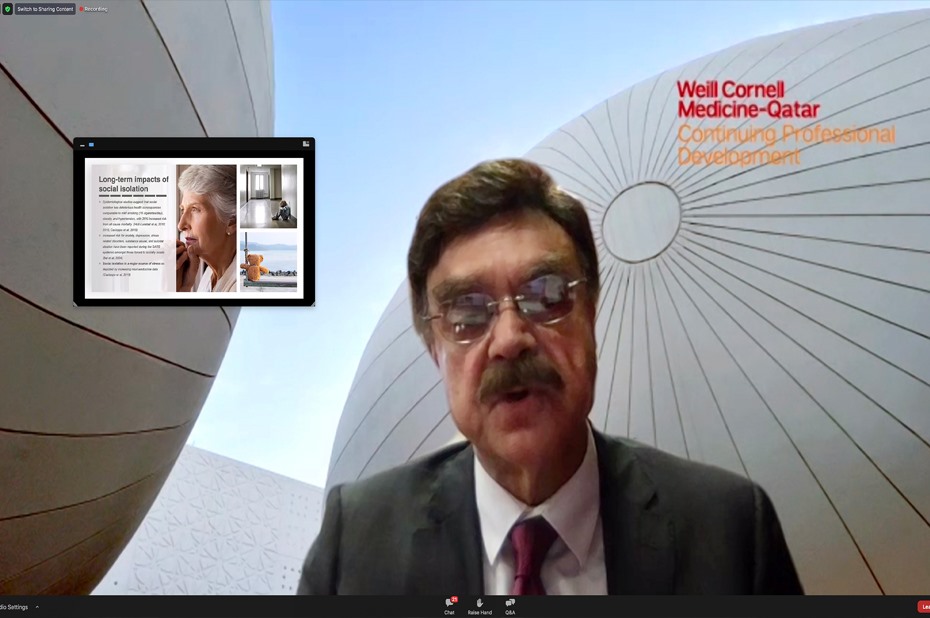930x618 pixels.
Task: Click the red Leave button
Action: point(924,607)
